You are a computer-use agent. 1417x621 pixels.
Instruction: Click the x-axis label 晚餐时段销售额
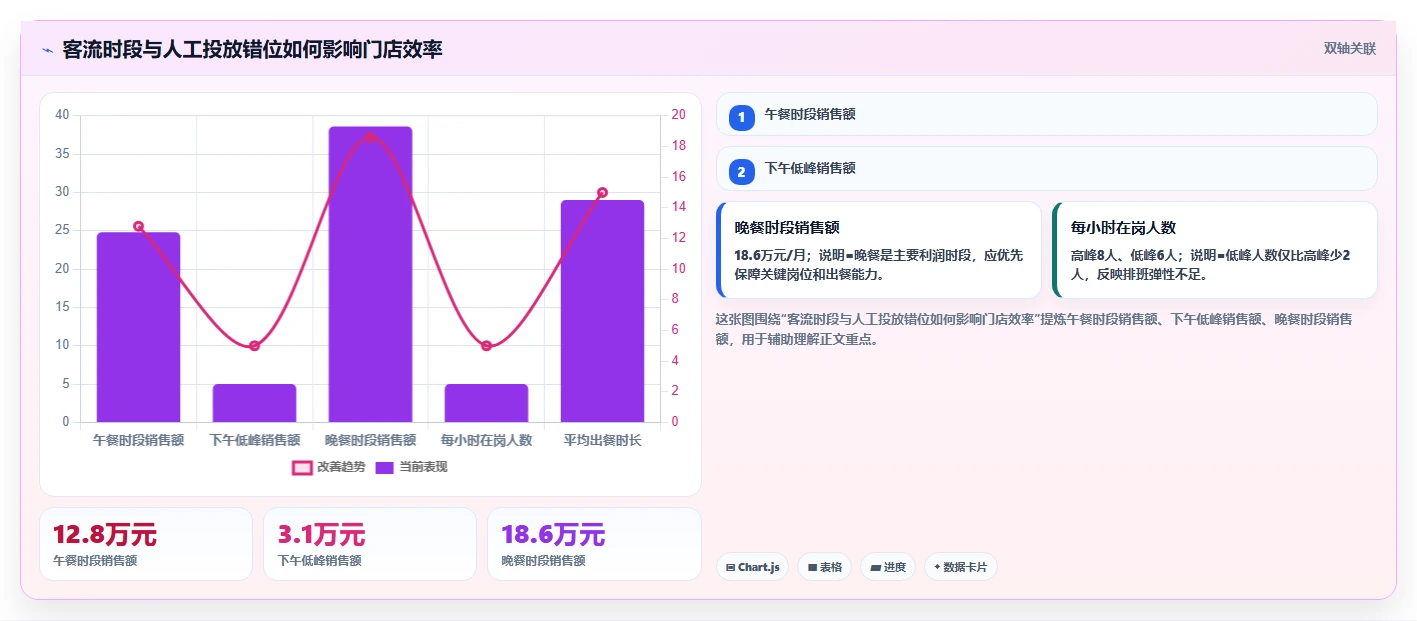tap(370, 440)
